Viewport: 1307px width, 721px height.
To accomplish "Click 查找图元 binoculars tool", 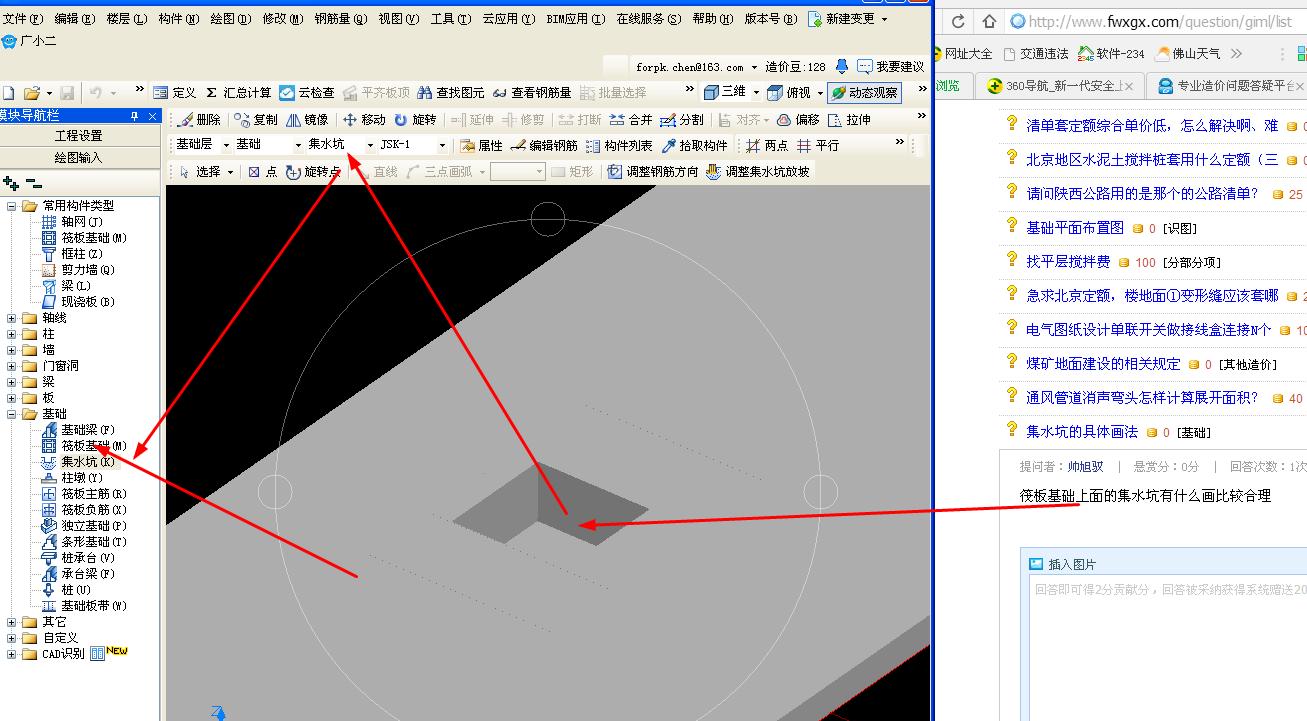I will click(451, 92).
